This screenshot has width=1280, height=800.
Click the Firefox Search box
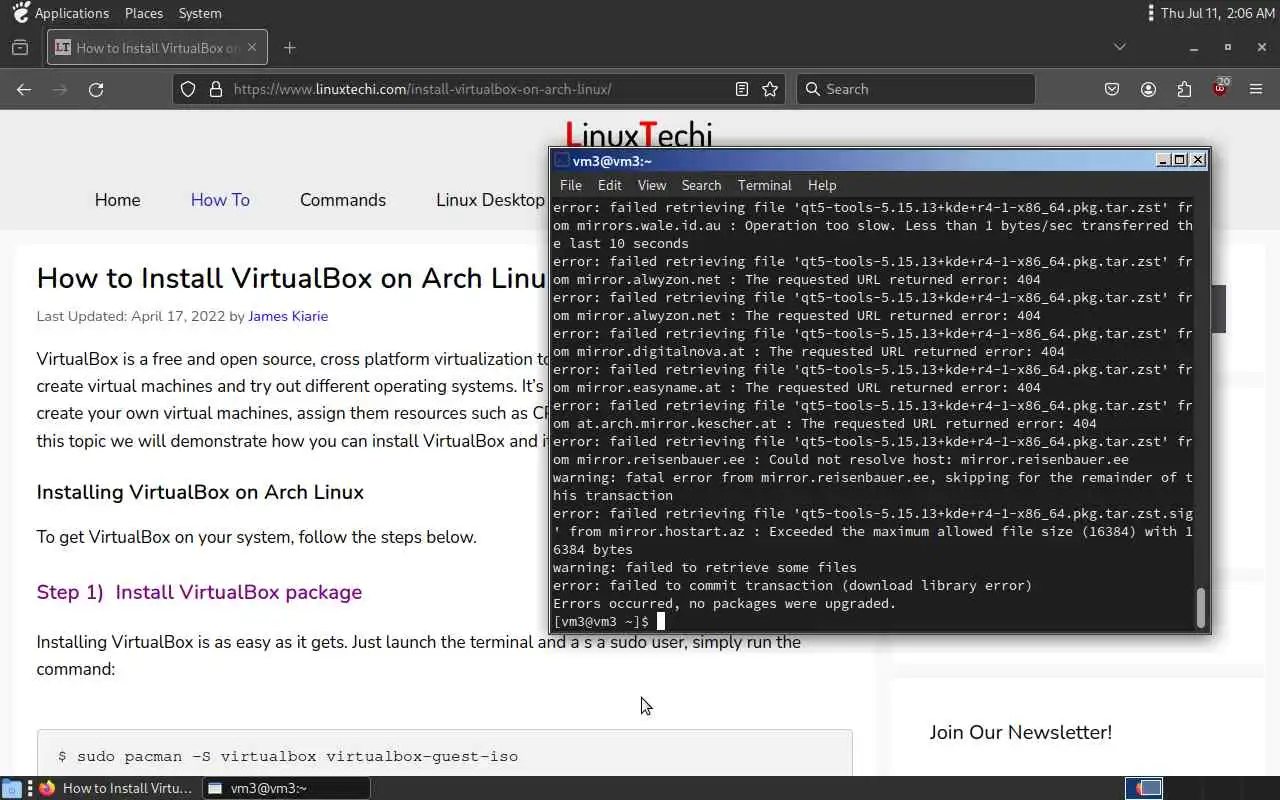point(916,89)
